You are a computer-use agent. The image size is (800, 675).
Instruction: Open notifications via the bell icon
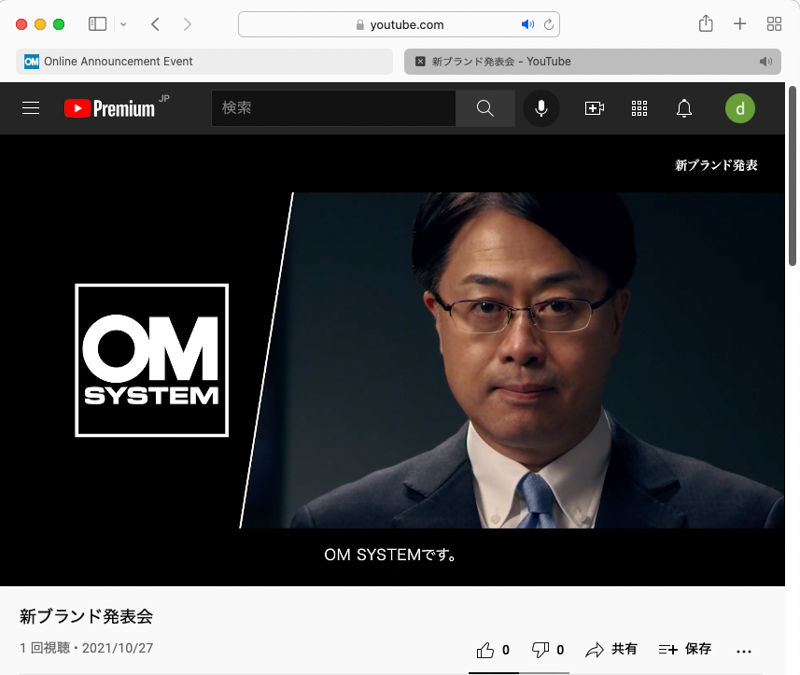tap(684, 108)
